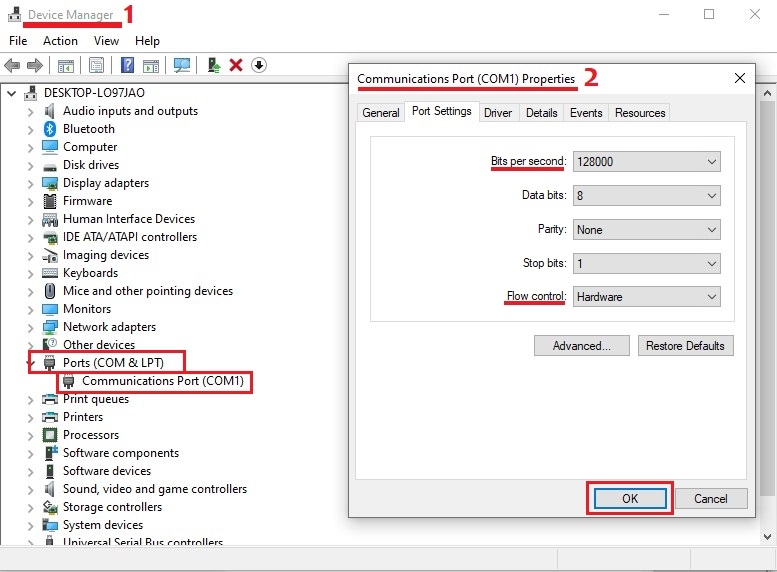The height and width of the screenshot is (572, 777).
Task: Switch to the Resources tab
Action: click(x=640, y=113)
